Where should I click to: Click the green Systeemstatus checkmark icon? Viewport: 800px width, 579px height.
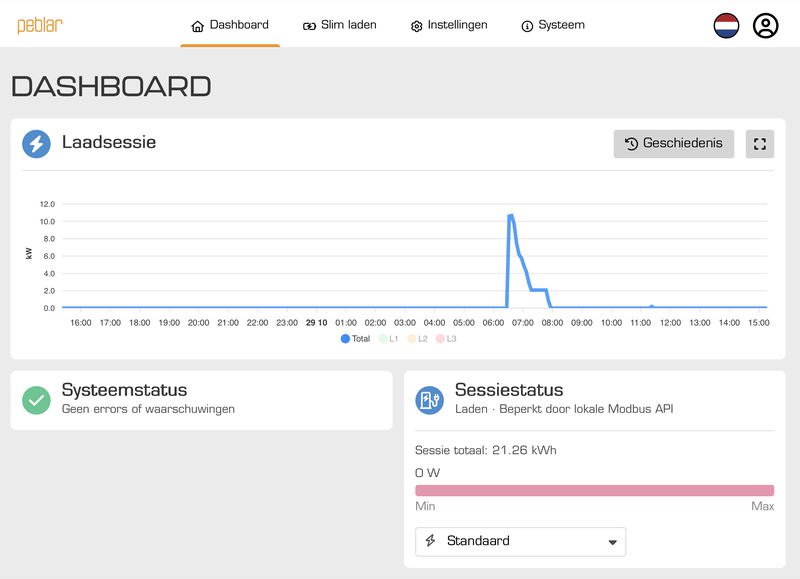pos(37,400)
